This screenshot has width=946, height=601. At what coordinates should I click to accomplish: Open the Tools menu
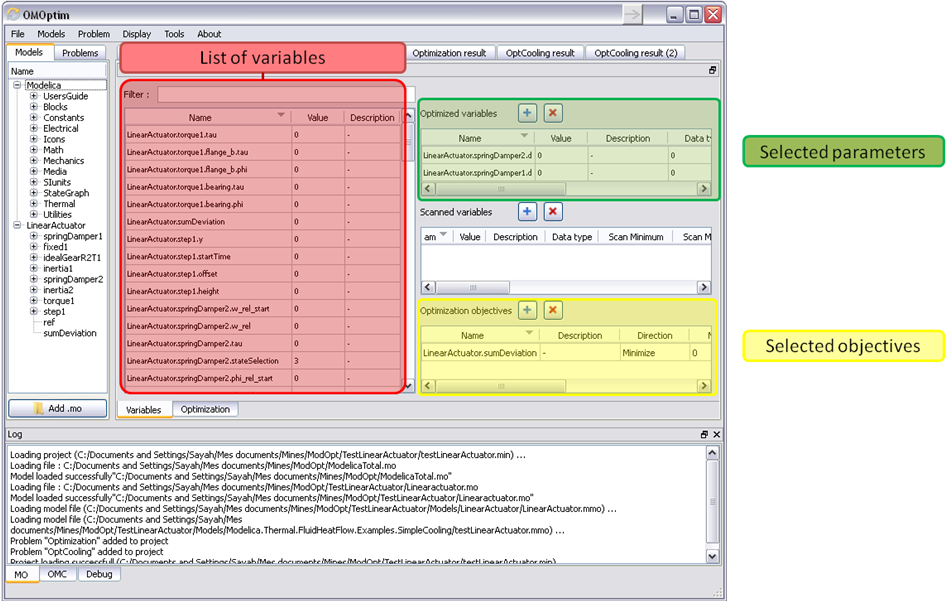[174, 33]
